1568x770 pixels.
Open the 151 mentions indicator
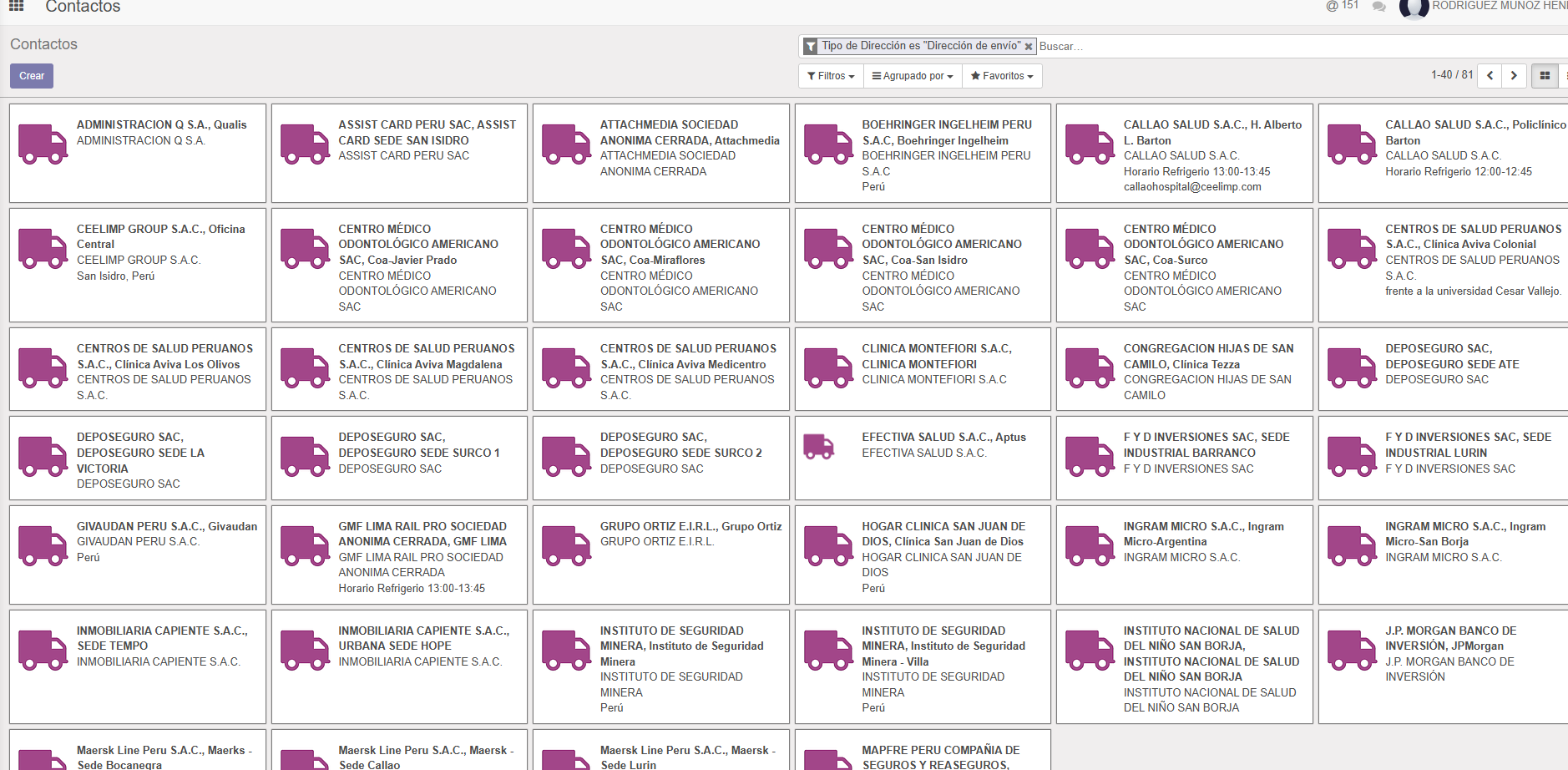click(x=1343, y=6)
